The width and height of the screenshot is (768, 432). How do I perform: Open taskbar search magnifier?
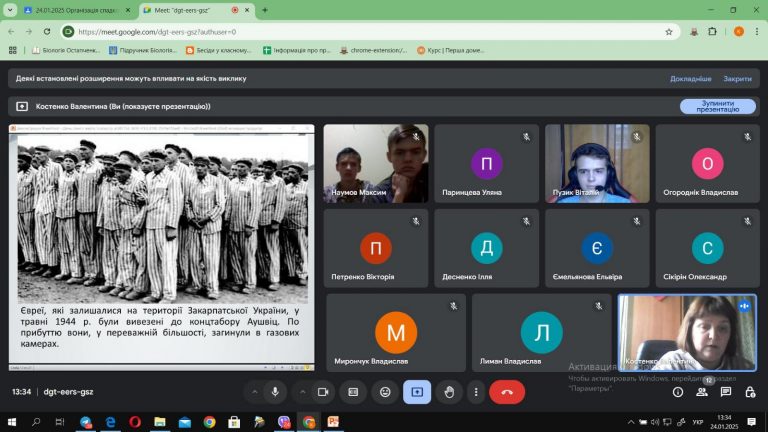coord(36,422)
